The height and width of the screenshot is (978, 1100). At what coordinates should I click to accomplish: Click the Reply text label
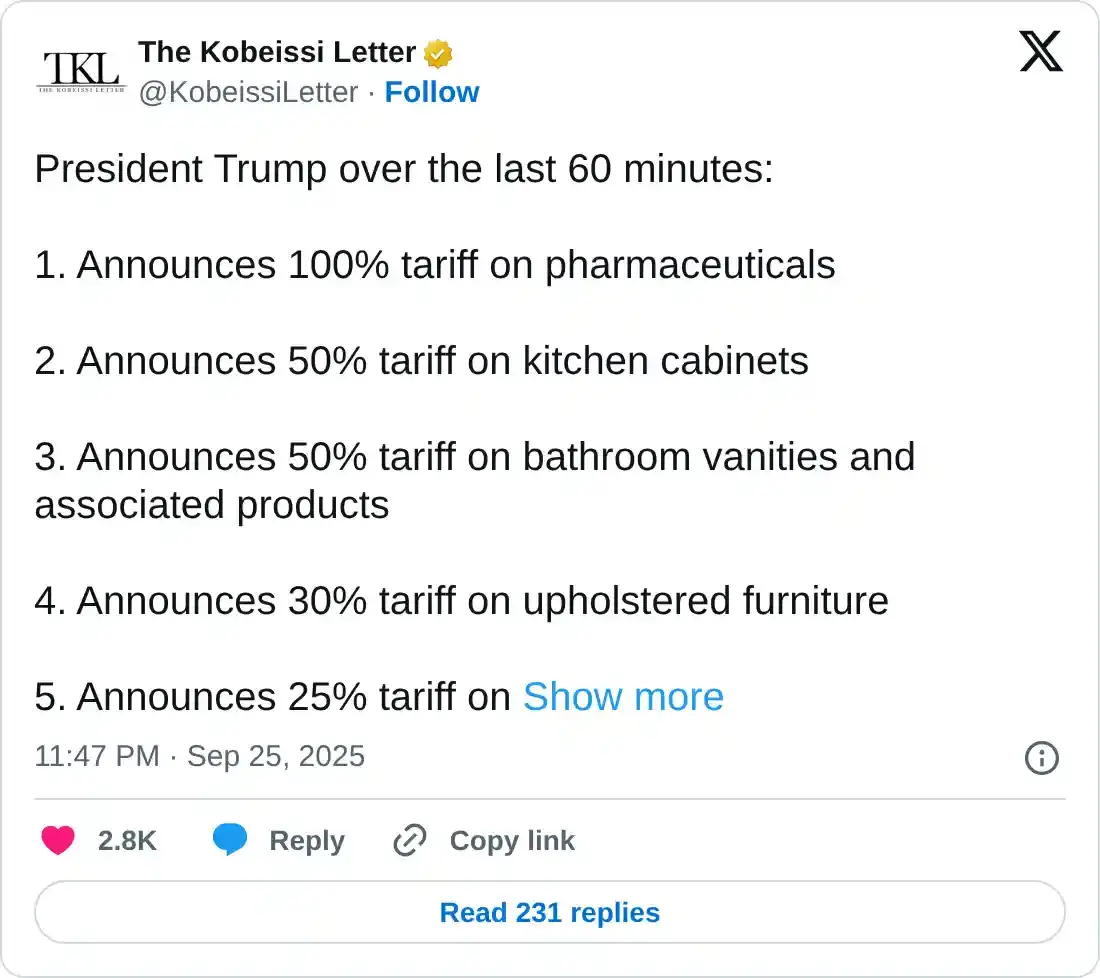point(307,841)
